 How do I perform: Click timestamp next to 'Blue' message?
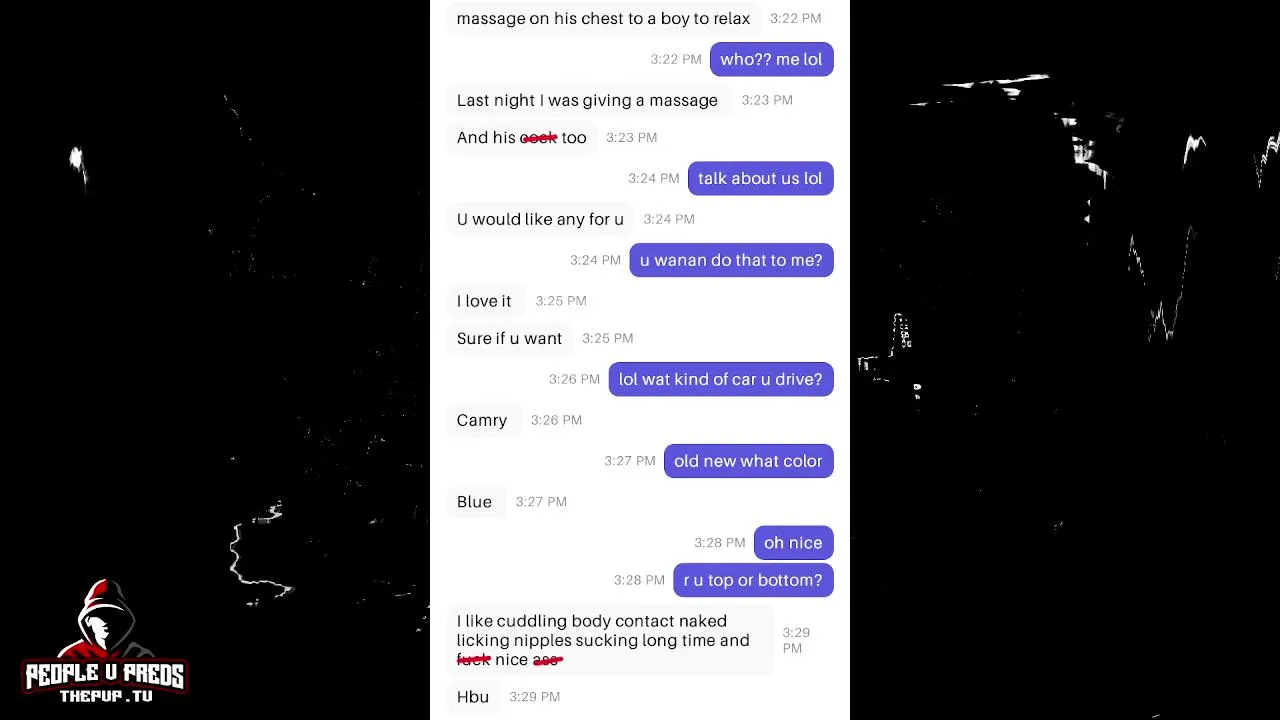[x=541, y=502]
